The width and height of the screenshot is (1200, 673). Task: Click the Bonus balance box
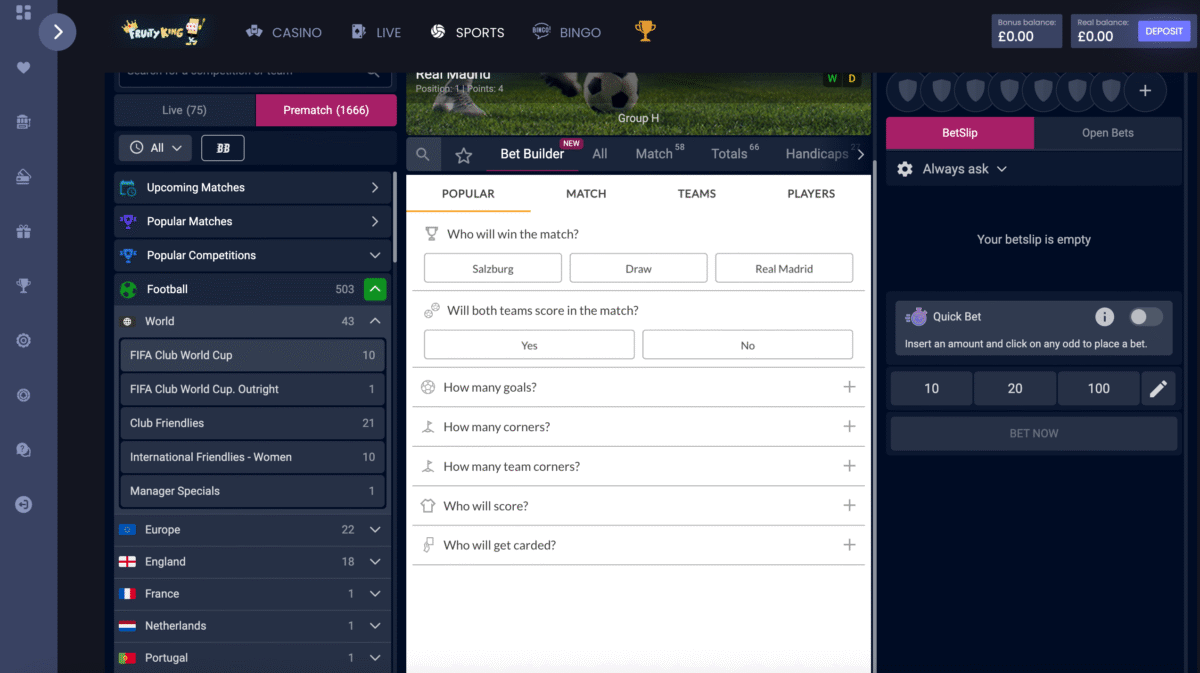pyautogui.click(x=1027, y=31)
